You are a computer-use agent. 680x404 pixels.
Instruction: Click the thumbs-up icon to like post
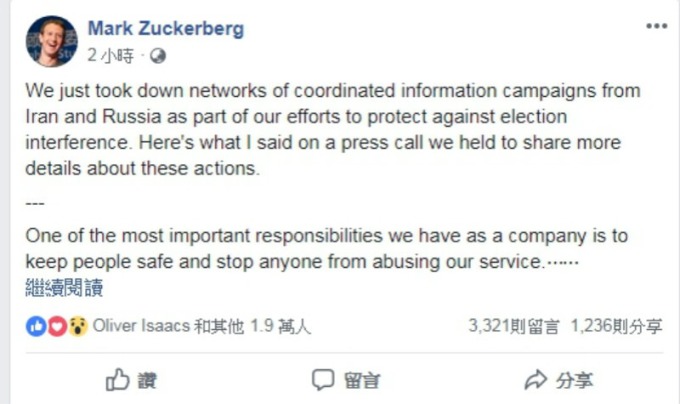117,379
